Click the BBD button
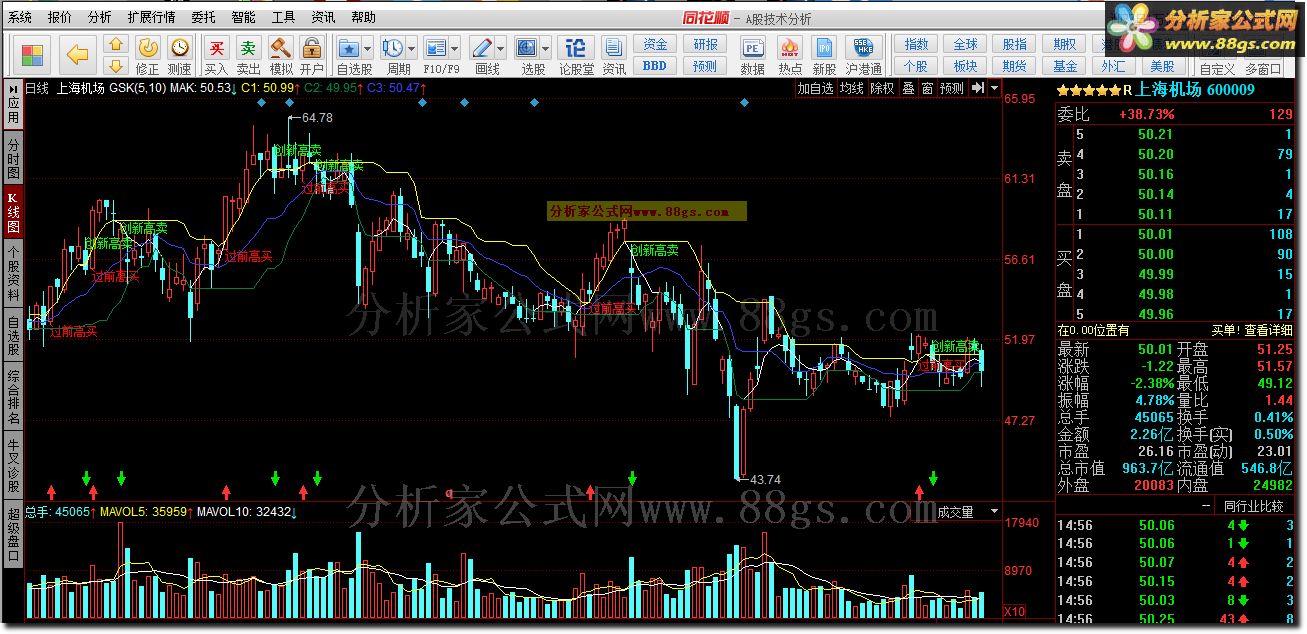1307x634 pixels. coord(655,66)
